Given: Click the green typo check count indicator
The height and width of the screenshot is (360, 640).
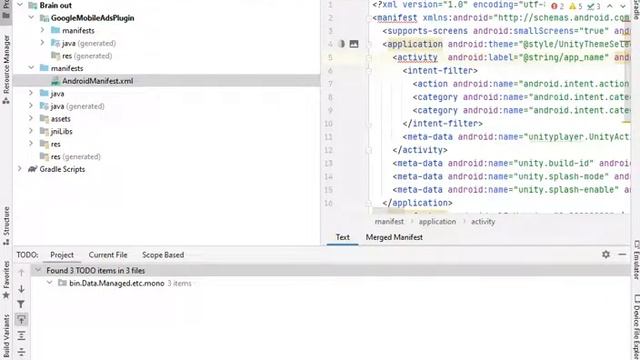Looking at the screenshot, I should point(594,6).
